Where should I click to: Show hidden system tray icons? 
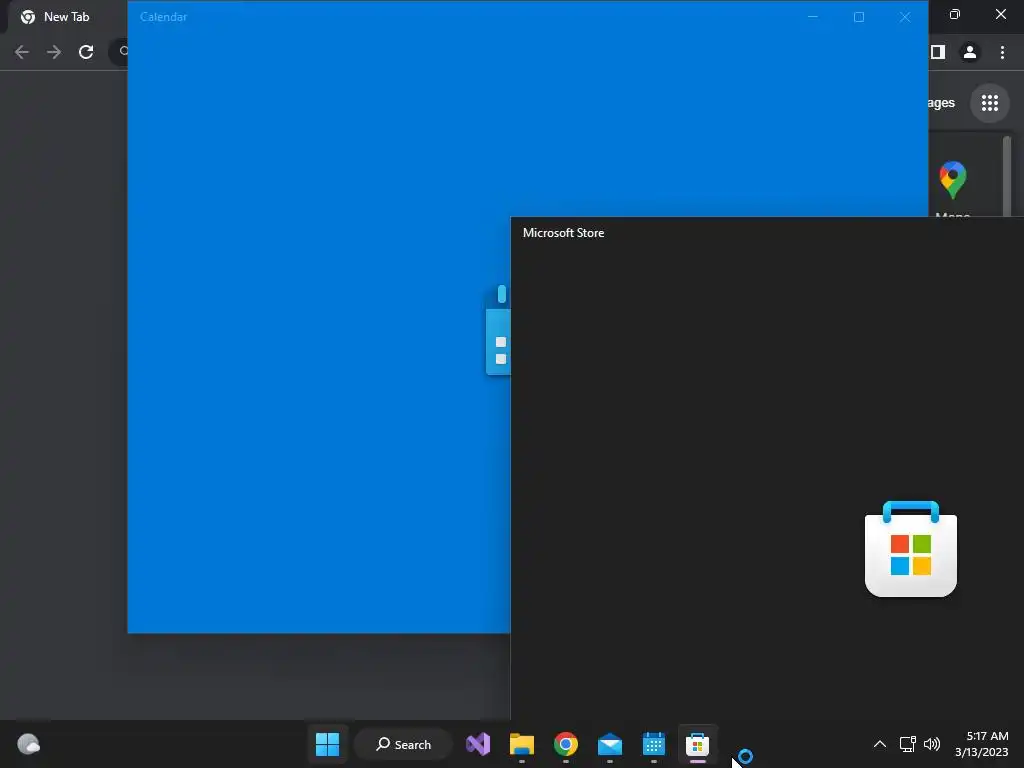[x=880, y=744]
